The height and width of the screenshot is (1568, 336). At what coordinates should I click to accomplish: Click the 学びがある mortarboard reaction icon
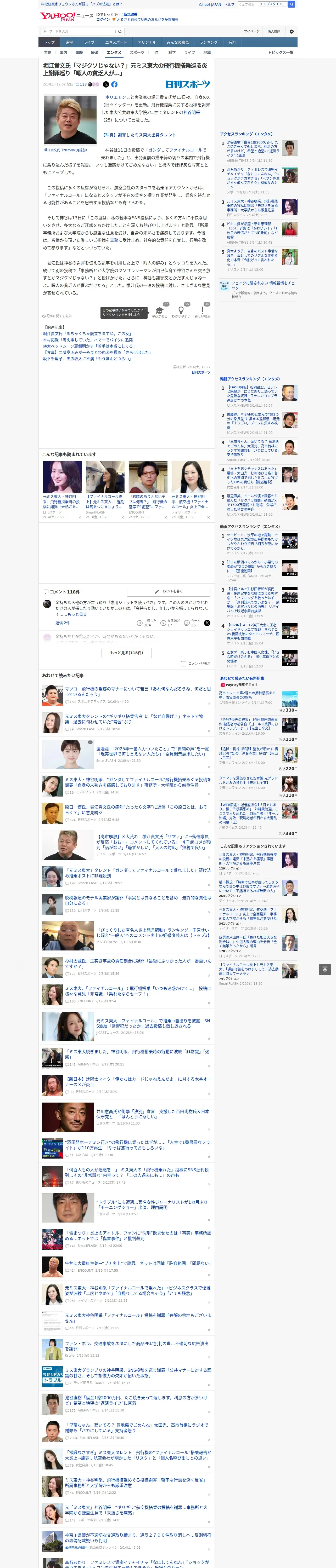(x=160, y=310)
